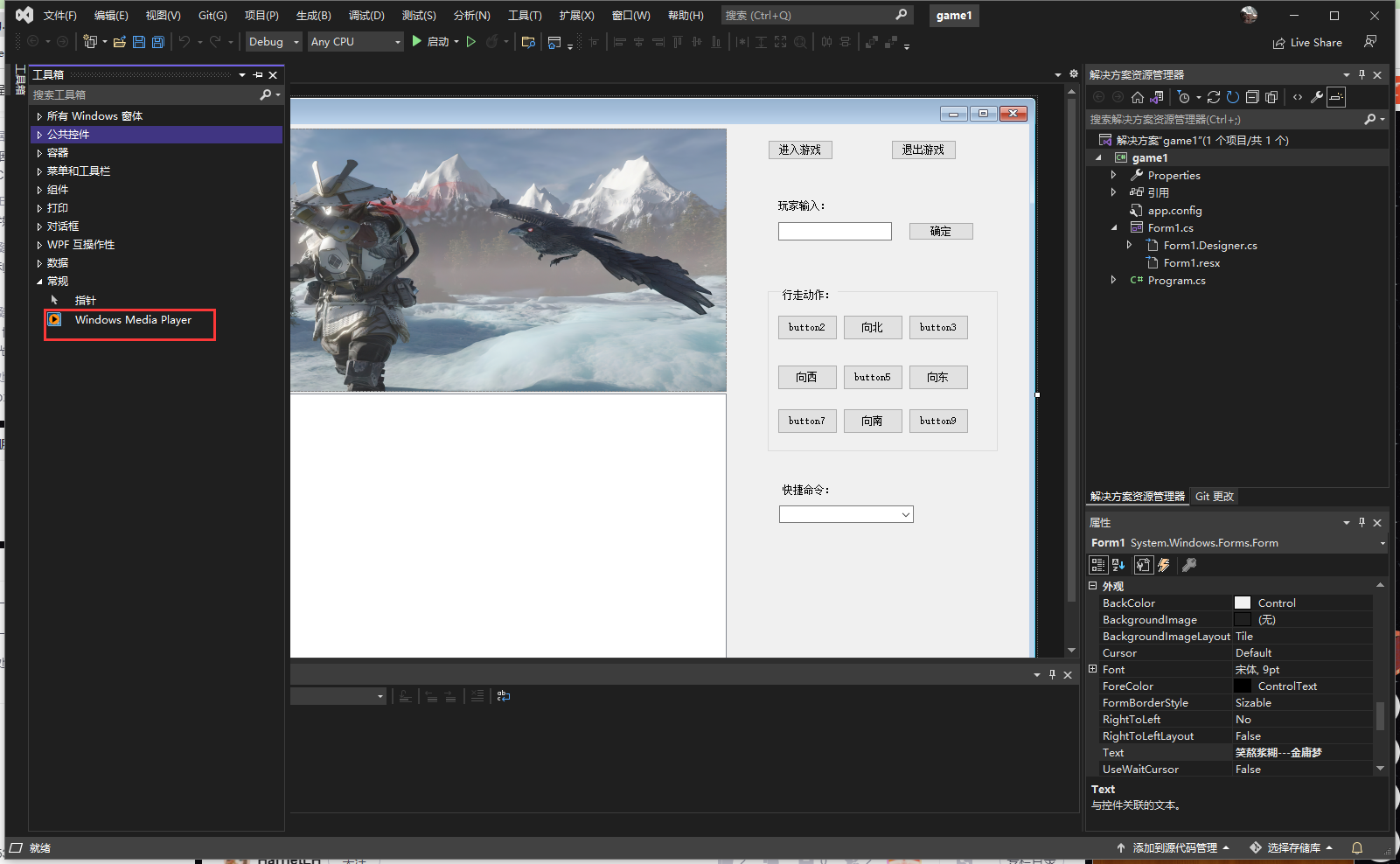
Task: Switch to the Git 更改 tab
Action: (1214, 497)
